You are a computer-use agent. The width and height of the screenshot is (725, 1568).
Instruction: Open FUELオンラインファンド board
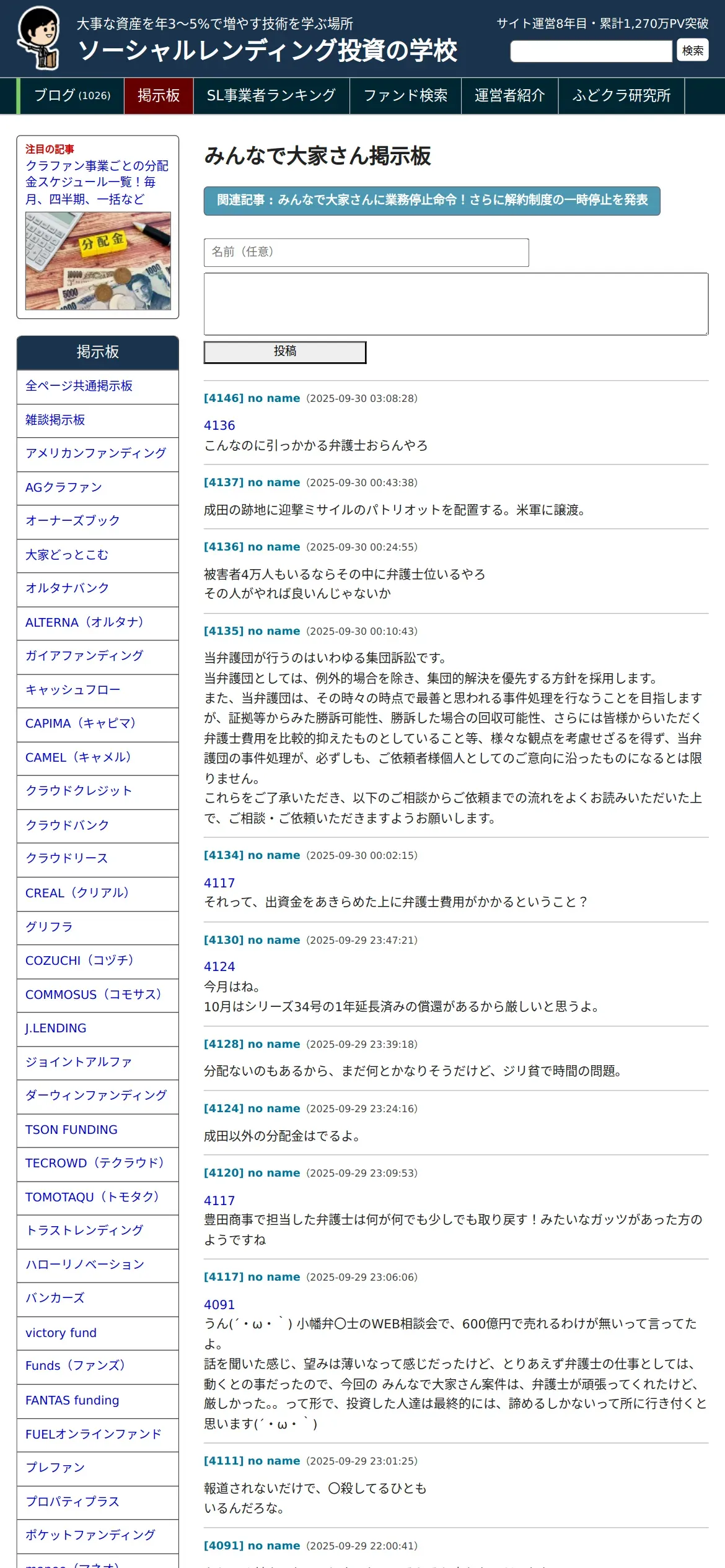[98, 1435]
